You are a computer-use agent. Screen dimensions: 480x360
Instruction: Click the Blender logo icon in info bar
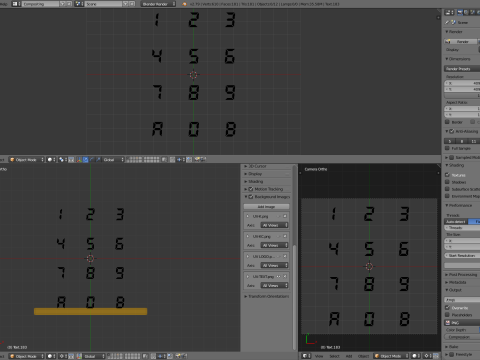click(x=184, y=4)
